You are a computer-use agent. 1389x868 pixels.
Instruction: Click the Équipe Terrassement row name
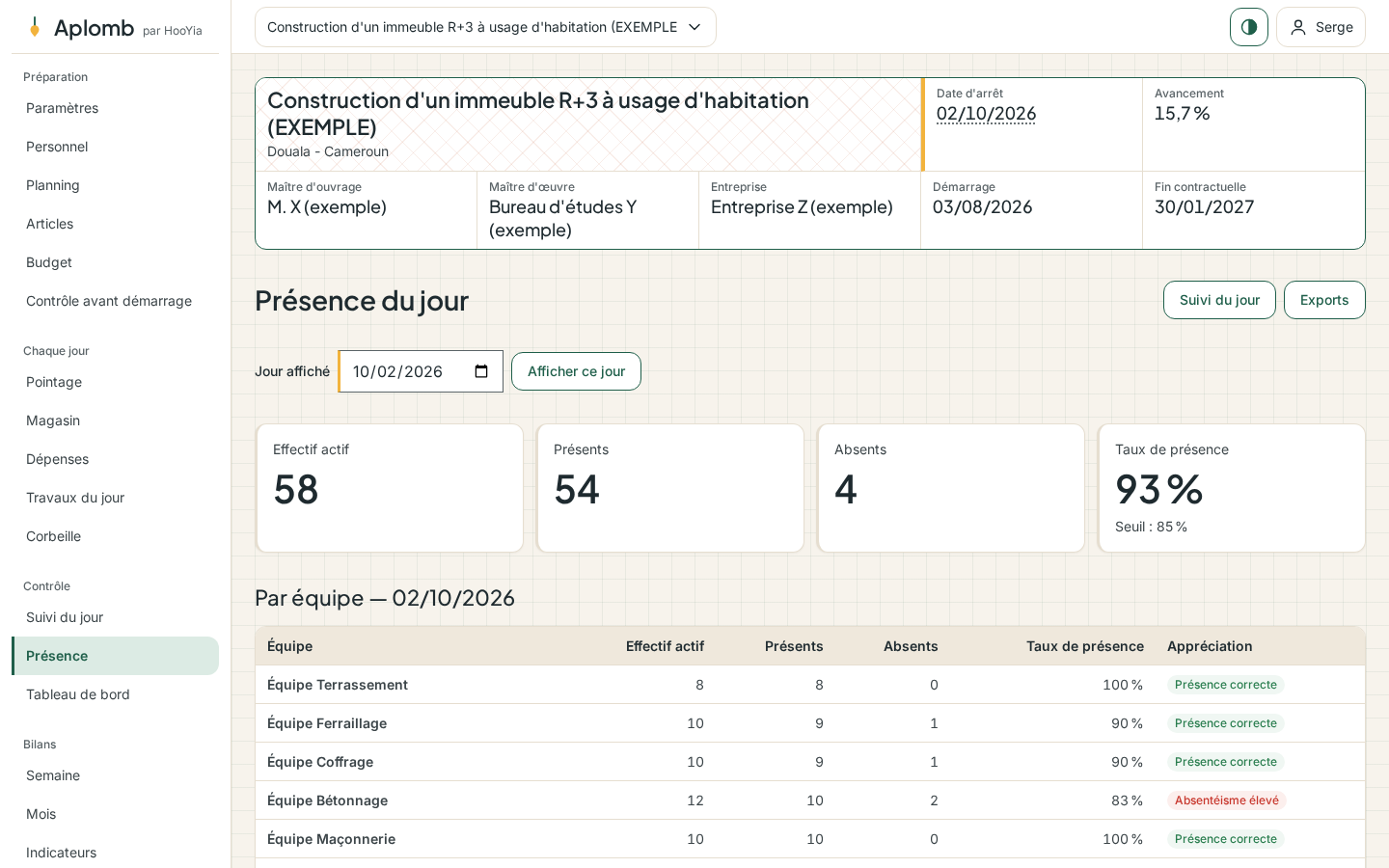(x=338, y=685)
